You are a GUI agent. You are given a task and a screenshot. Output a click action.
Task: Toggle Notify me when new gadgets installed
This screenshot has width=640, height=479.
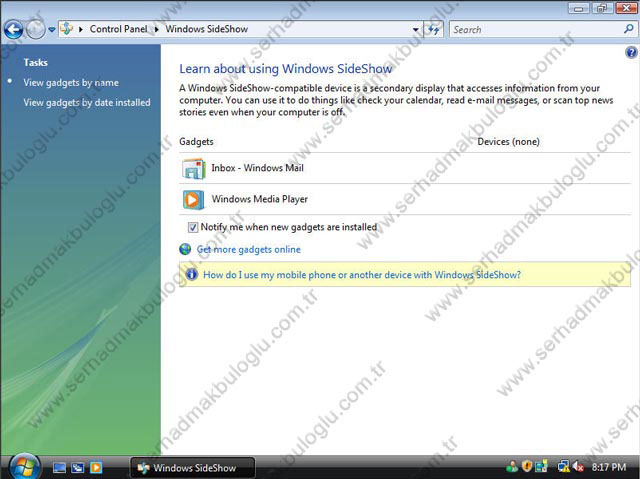[193, 227]
